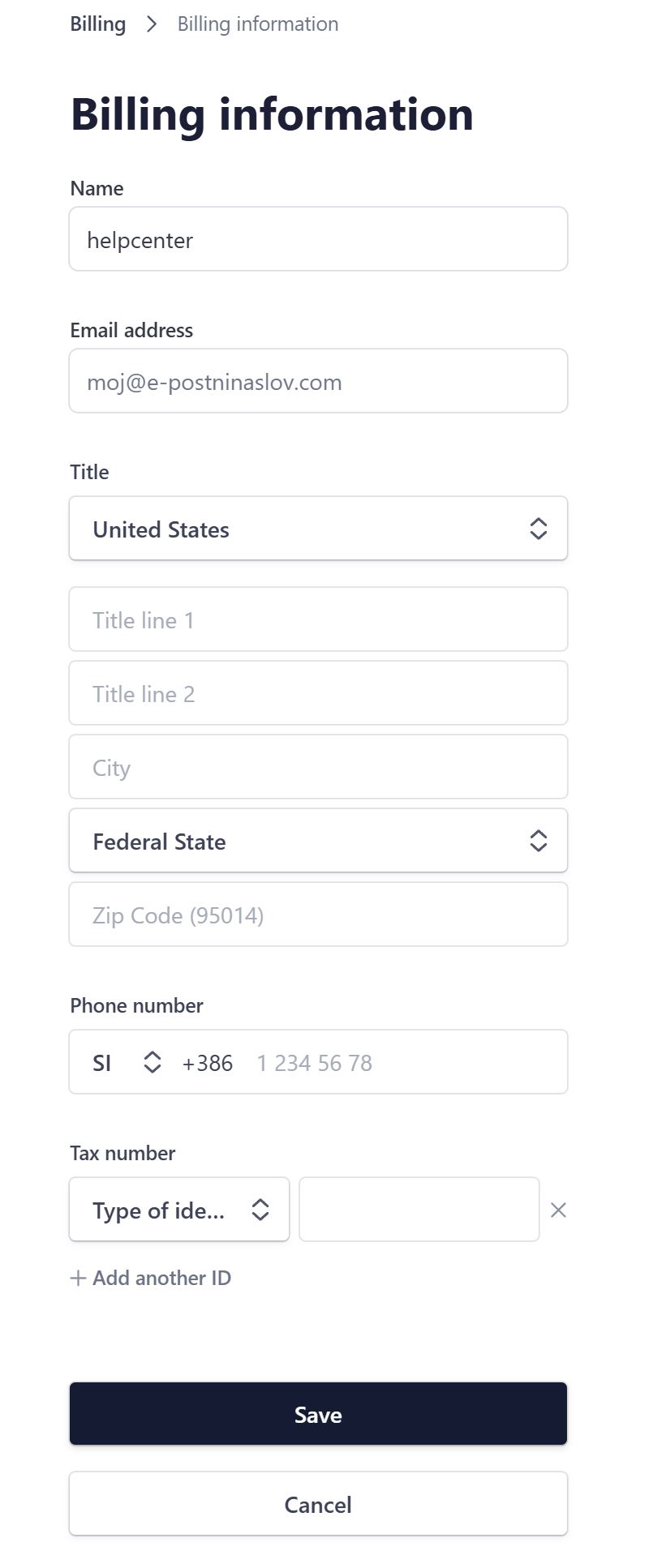Focus the Name field containing helpcenter
This screenshot has height=1568, width=653.
coord(318,239)
